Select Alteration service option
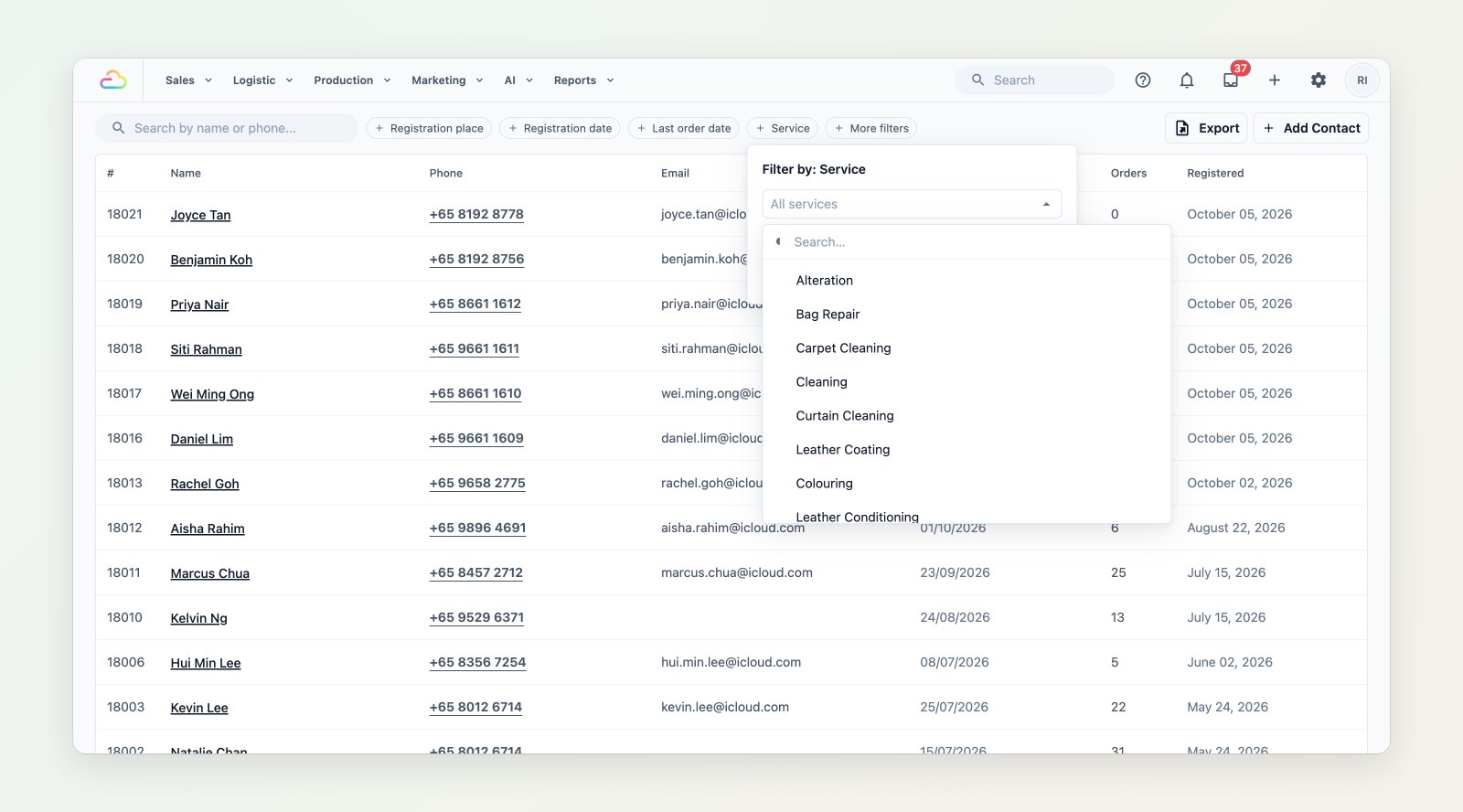This screenshot has width=1463, height=812. coord(966,281)
